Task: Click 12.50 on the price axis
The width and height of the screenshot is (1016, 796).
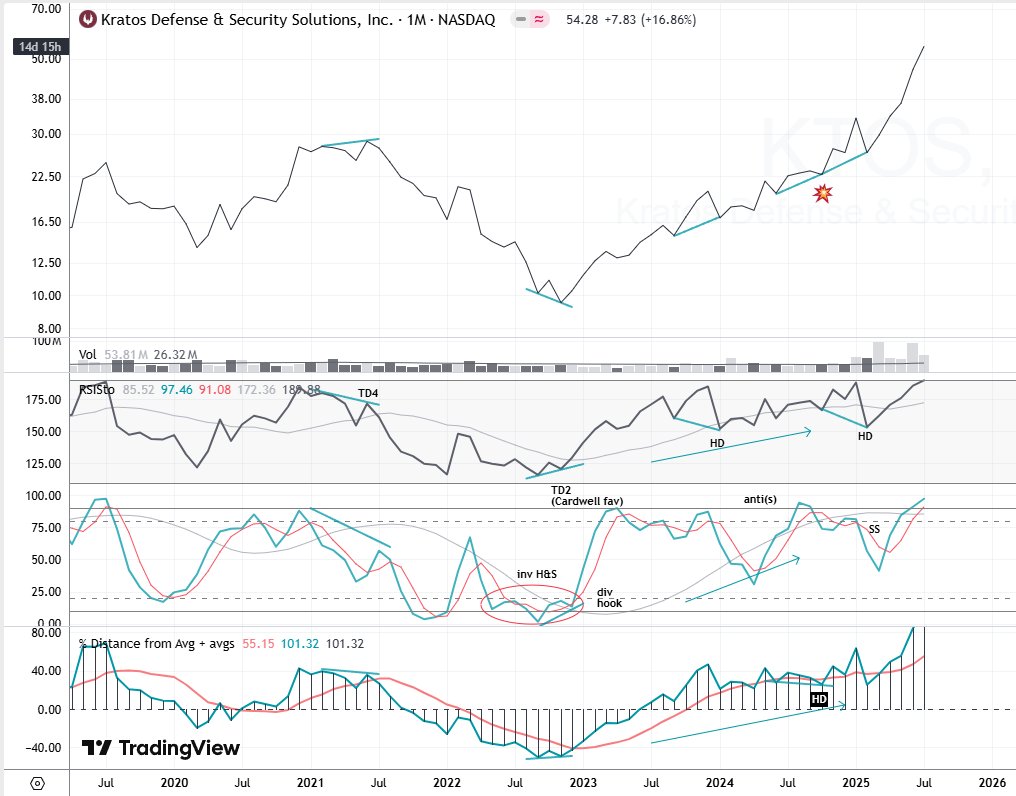Action: point(47,263)
